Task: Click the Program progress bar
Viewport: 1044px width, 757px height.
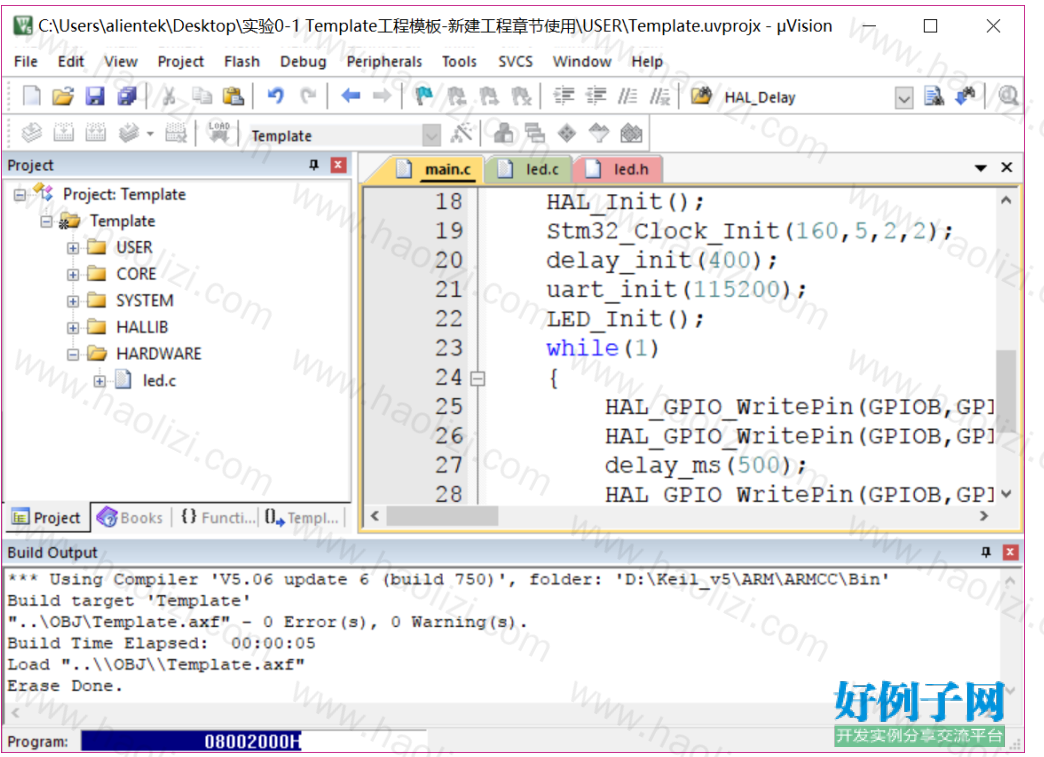Action: click(253, 741)
